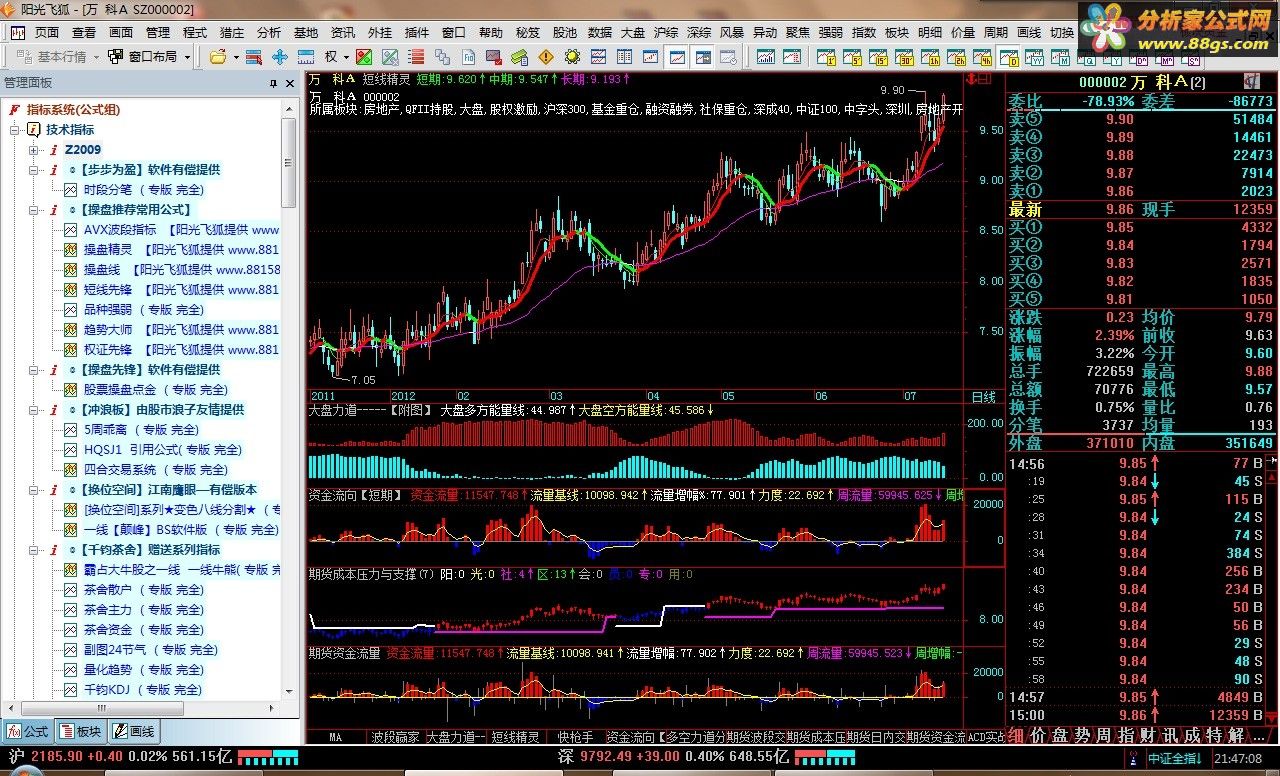Click the 日线 period label
The width and height of the screenshot is (1280, 776).
[984, 397]
